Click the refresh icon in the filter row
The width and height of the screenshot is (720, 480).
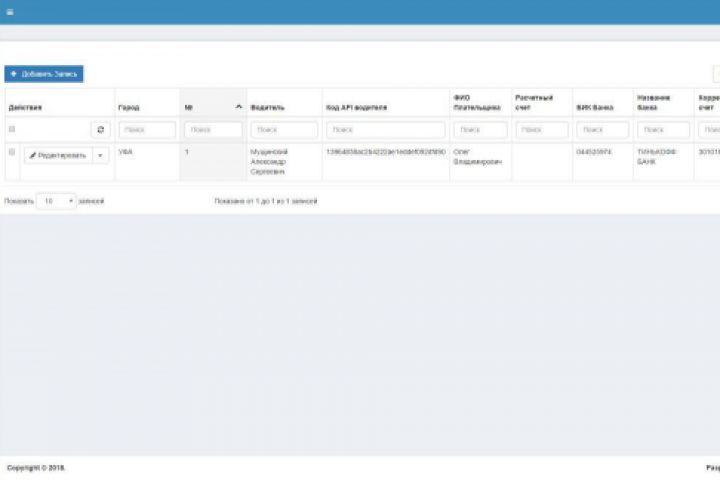101,130
